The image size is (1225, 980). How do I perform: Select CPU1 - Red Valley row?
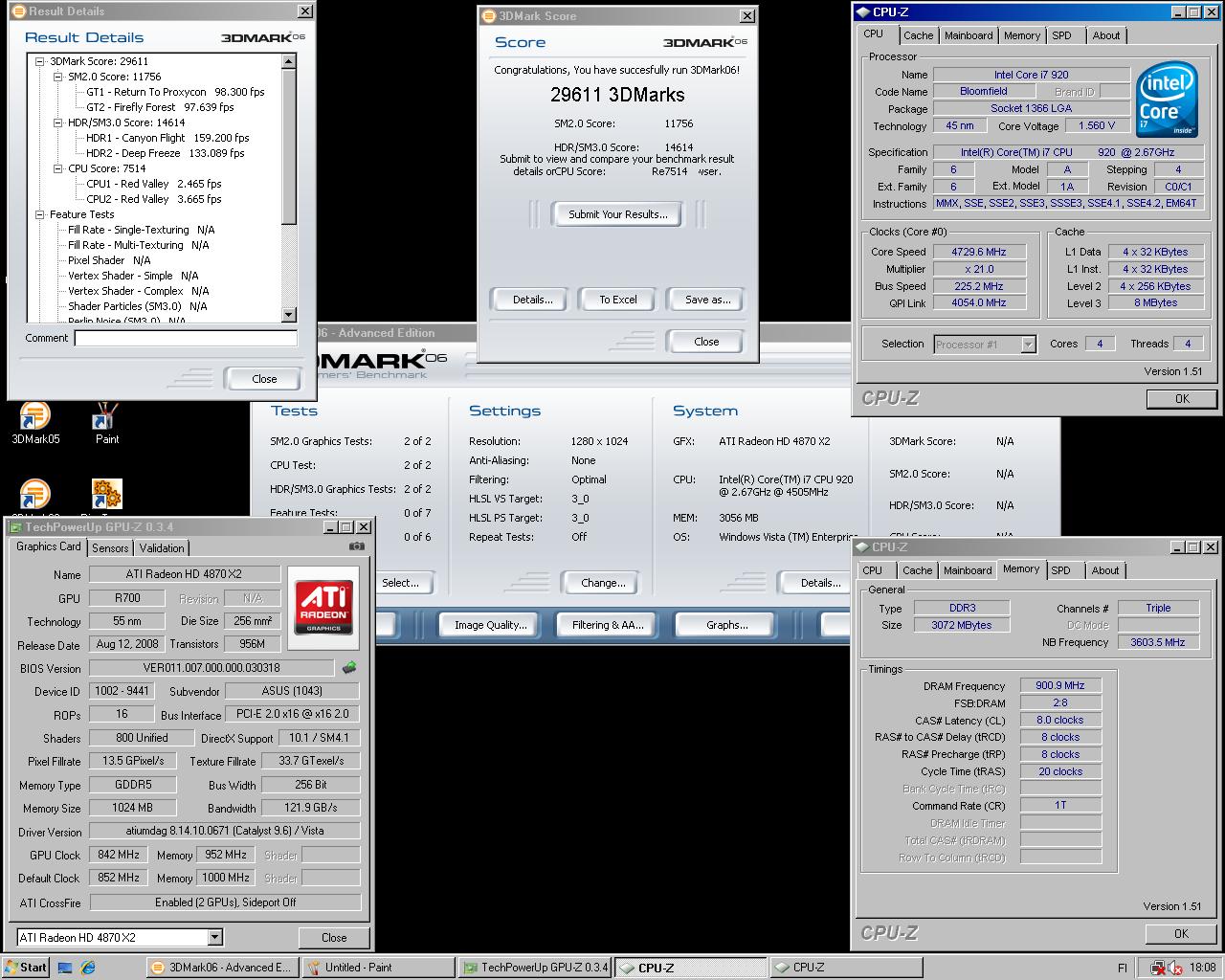tap(153, 184)
